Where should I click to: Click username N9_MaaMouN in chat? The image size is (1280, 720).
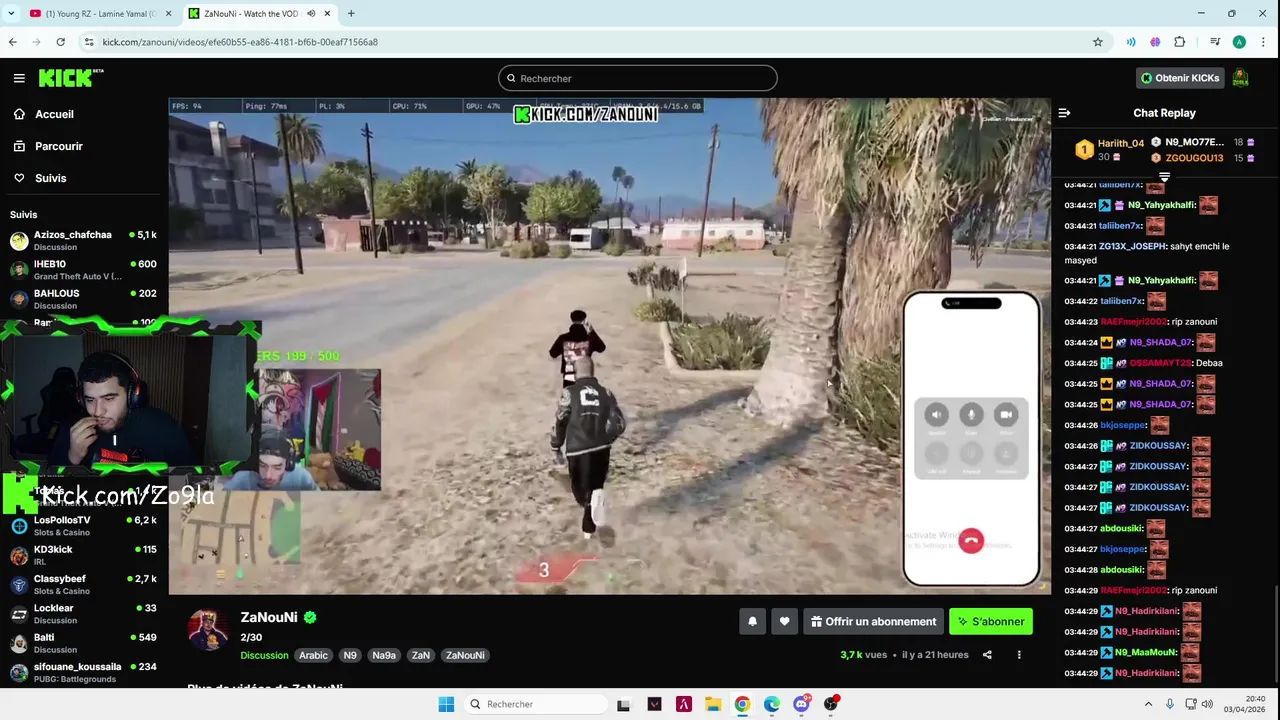(1146, 652)
